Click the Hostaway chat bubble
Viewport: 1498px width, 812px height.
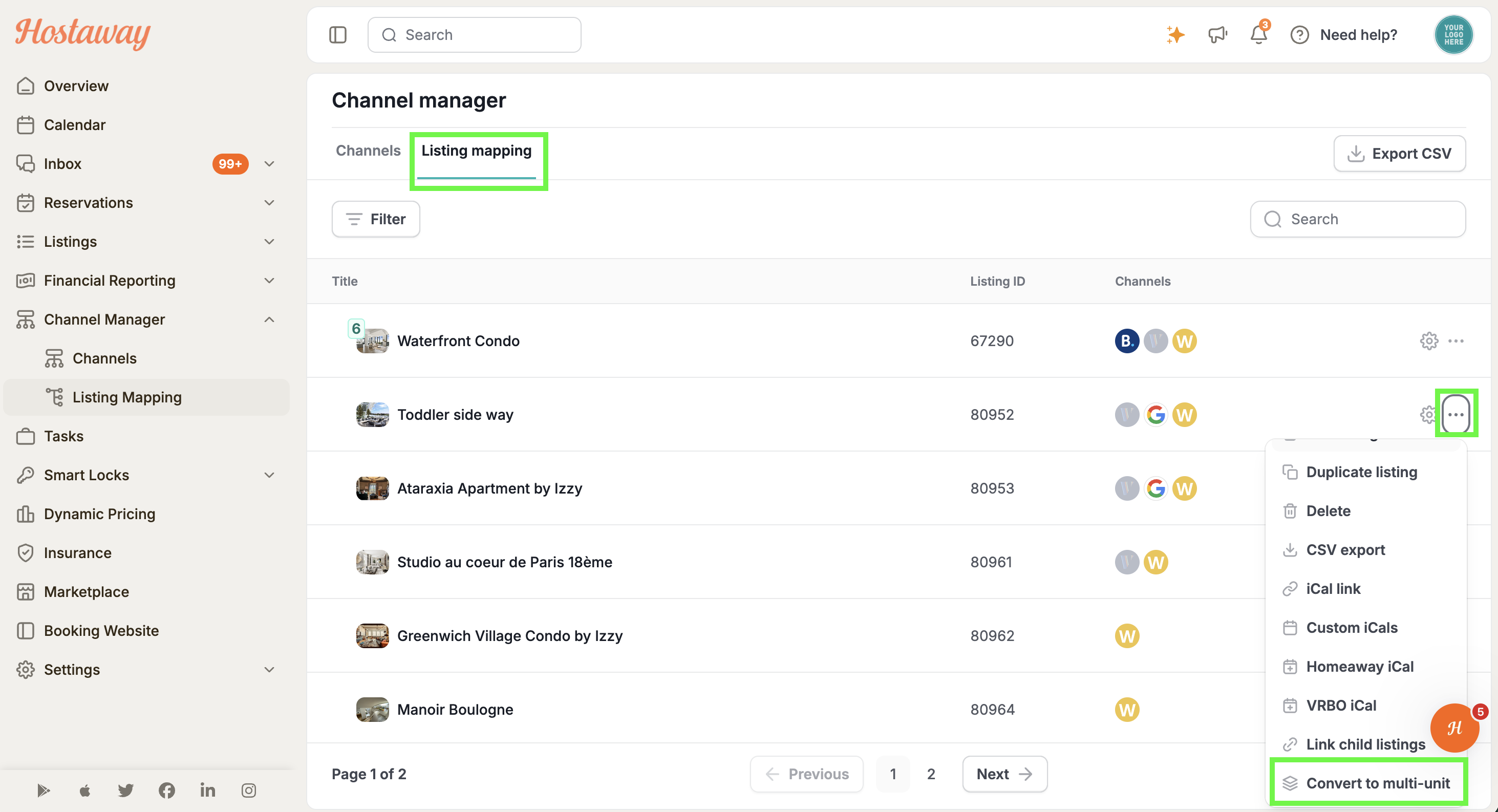(x=1454, y=728)
